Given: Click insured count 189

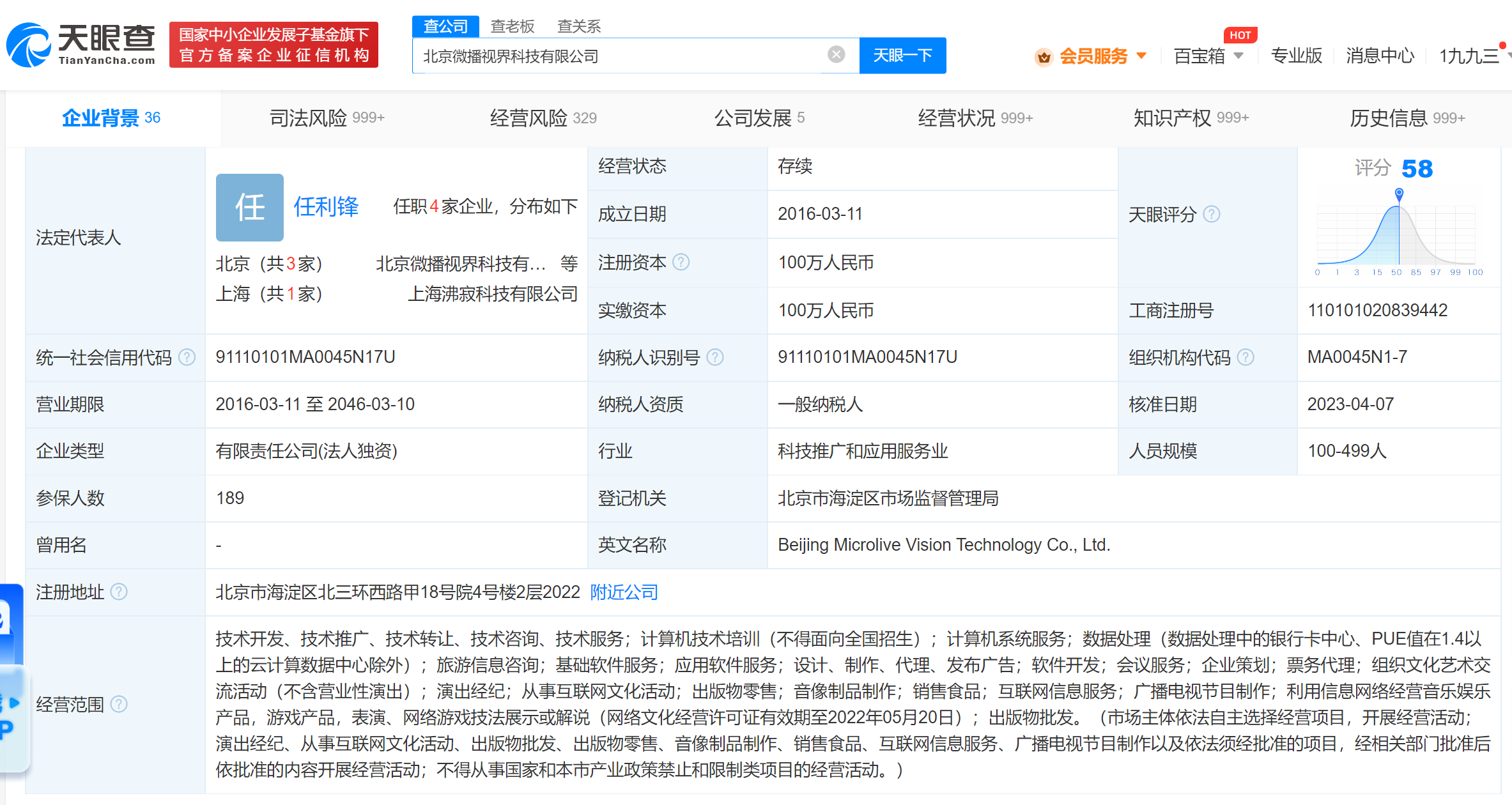Looking at the screenshot, I should click(230, 498).
